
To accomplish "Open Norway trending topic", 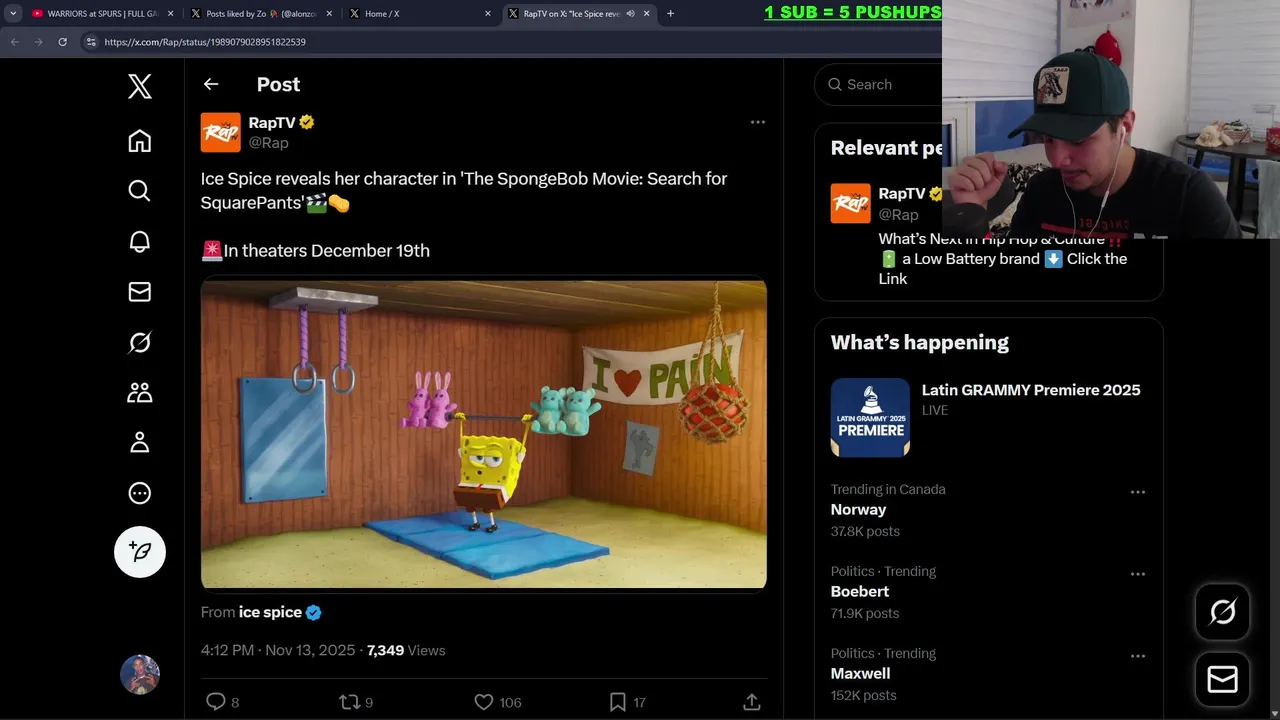I will pyautogui.click(x=859, y=510).
